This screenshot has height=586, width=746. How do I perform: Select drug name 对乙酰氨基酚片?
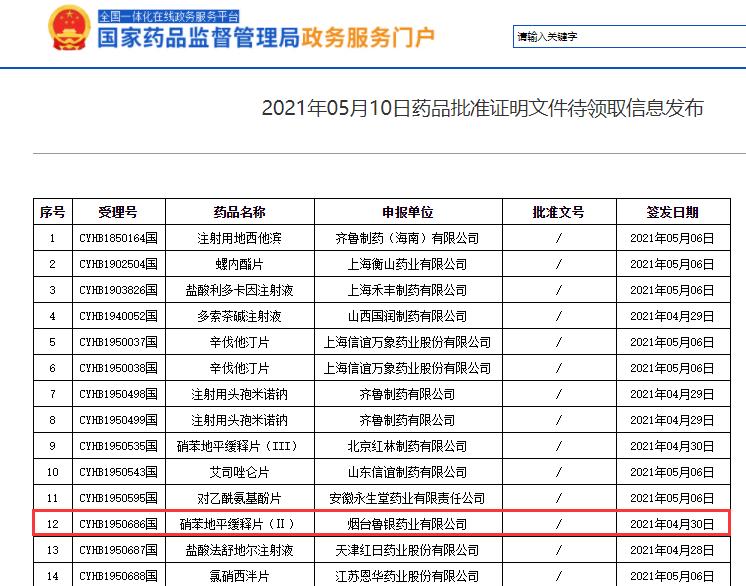239,498
